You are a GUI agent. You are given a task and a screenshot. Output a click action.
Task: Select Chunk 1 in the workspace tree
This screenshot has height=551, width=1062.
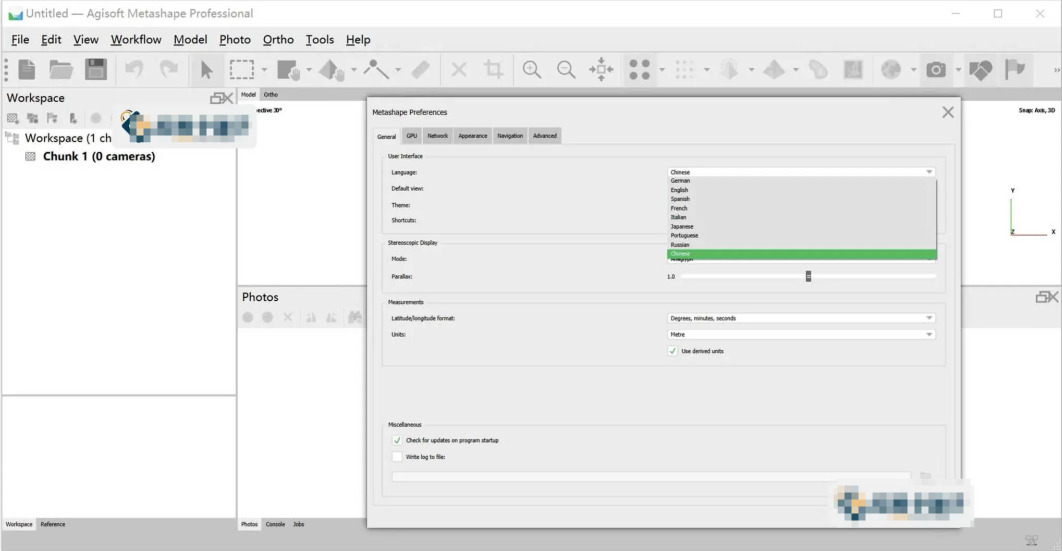tap(99, 156)
